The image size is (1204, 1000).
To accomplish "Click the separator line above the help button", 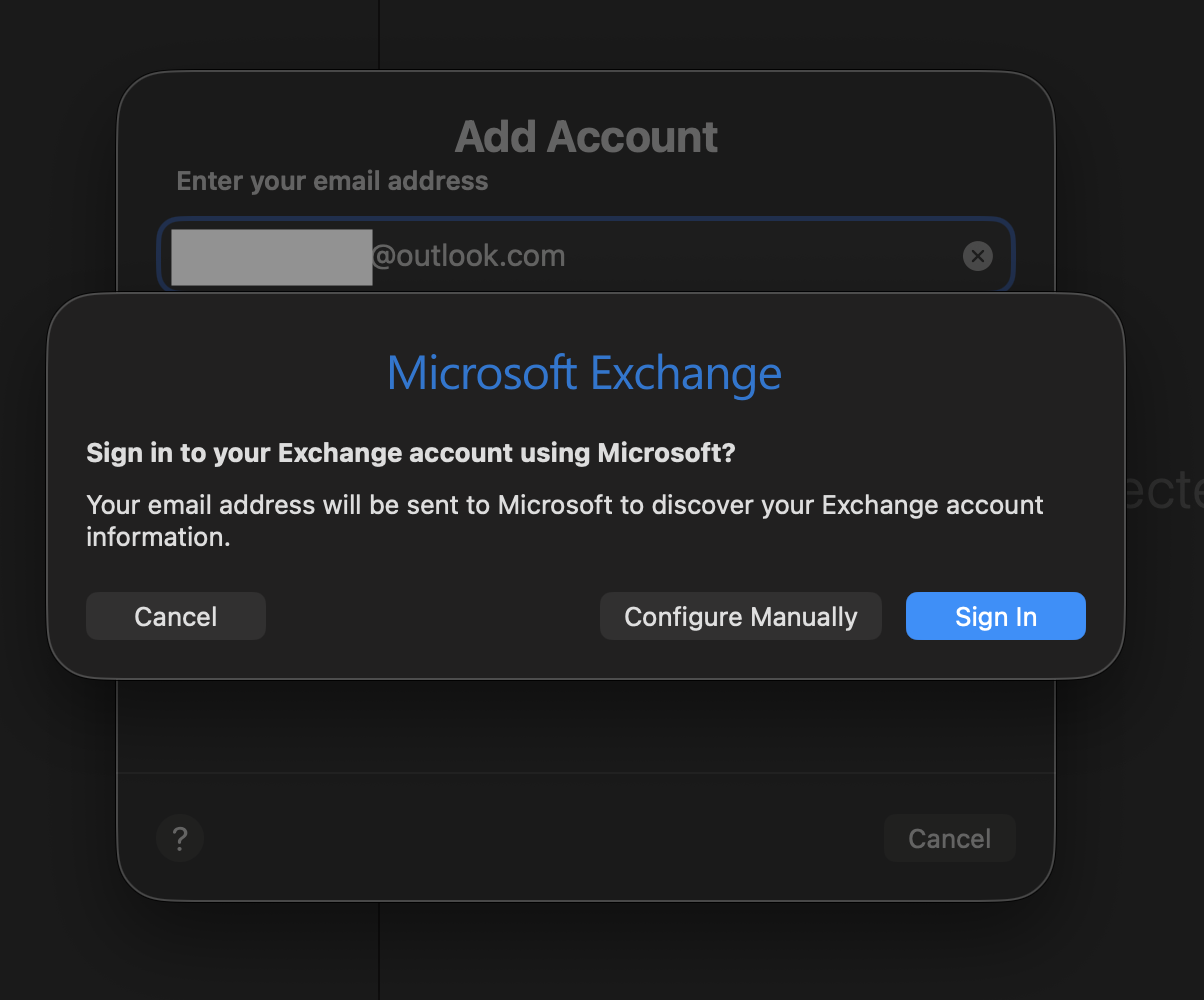I will pyautogui.click(x=586, y=773).
